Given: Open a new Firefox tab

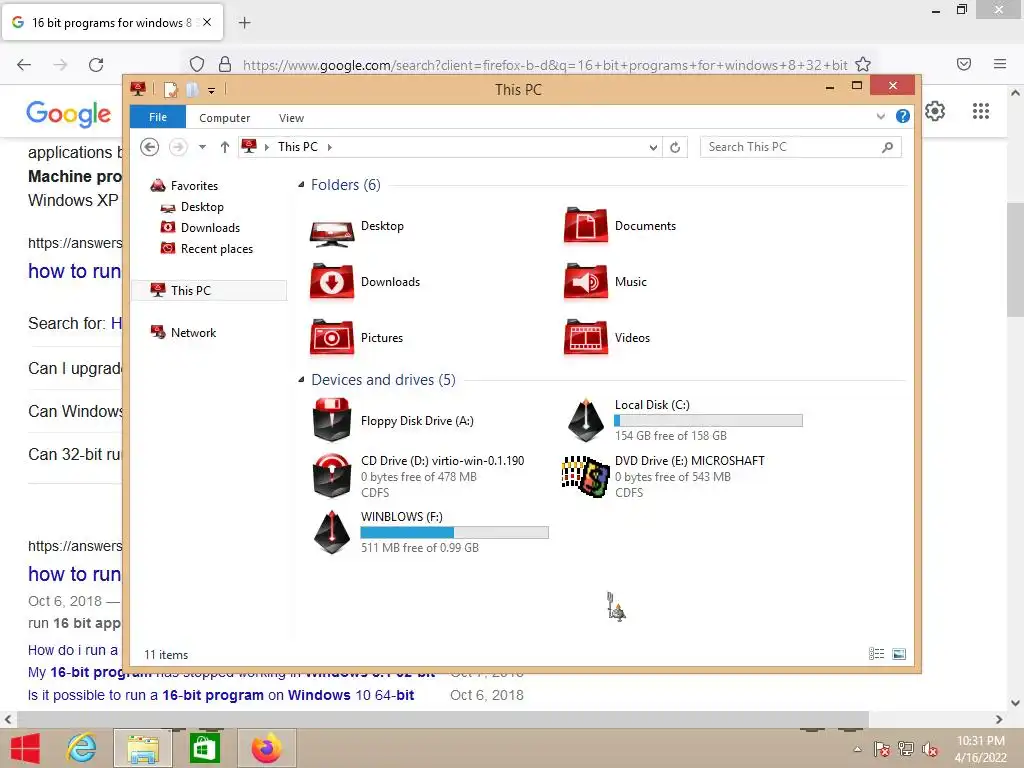Looking at the screenshot, I should coord(244,23).
